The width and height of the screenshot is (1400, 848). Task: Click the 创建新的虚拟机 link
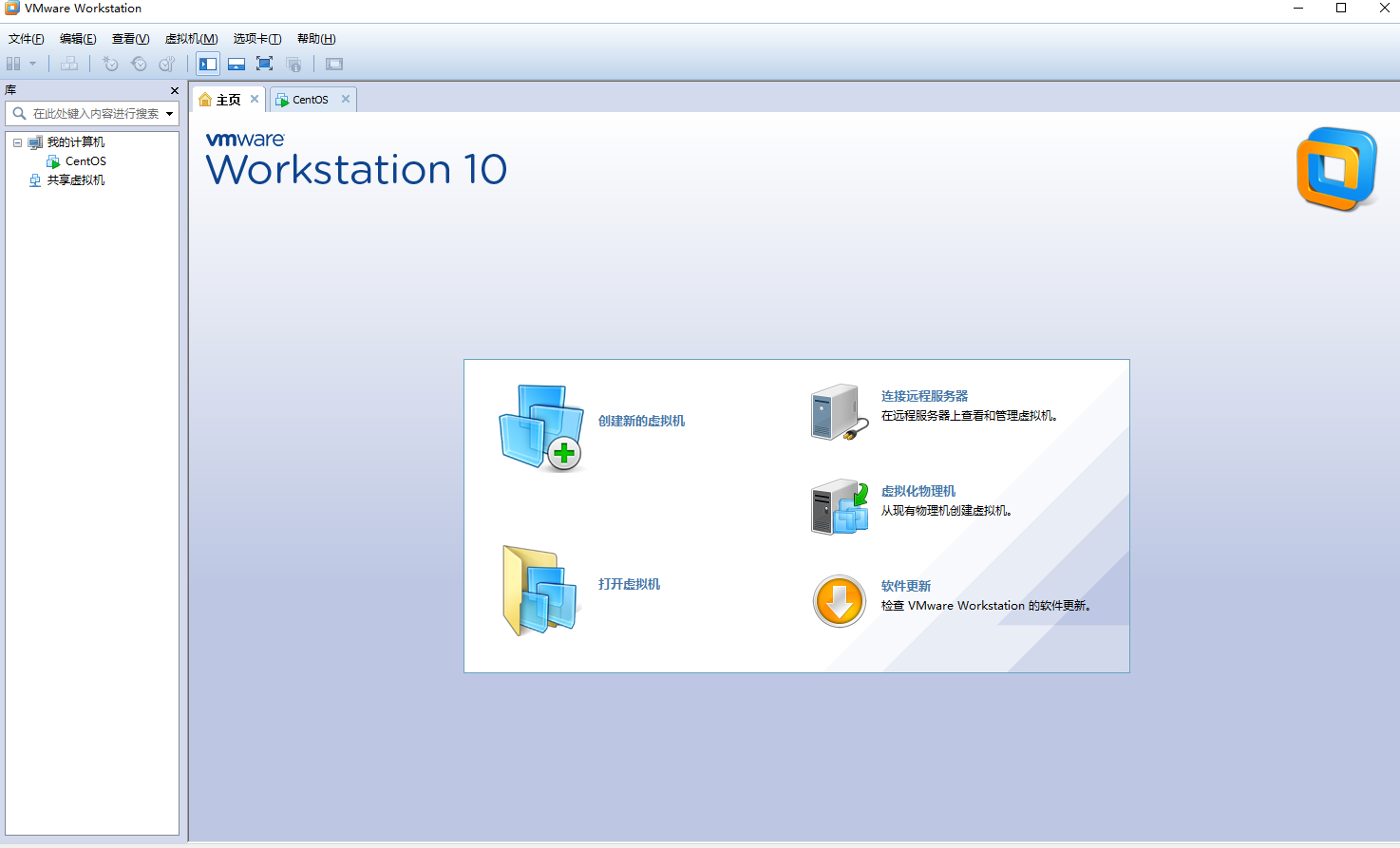(x=641, y=421)
